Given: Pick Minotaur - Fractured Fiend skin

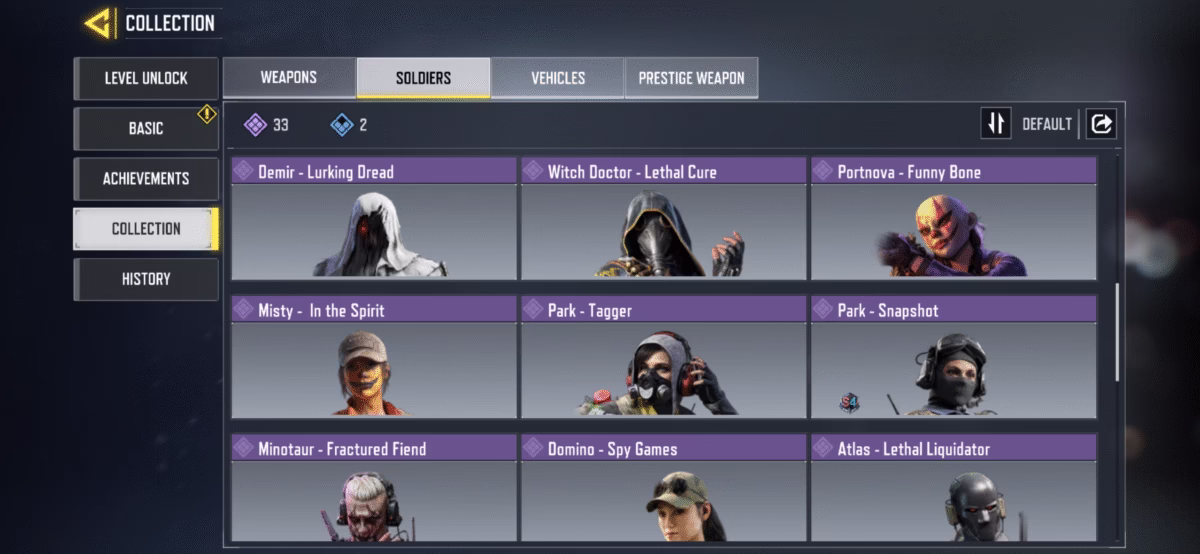Looking at the screenshot, I should [374, 488].
